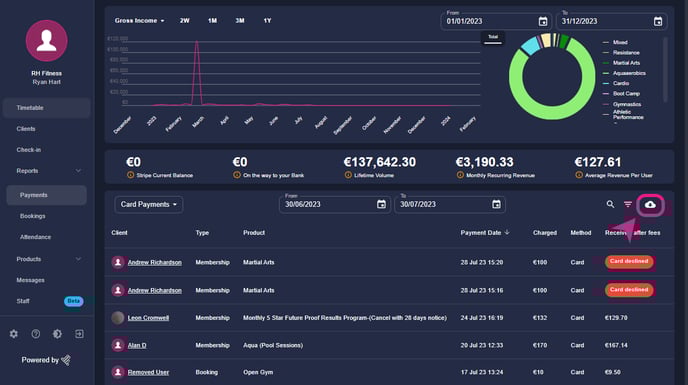This screenshot has height=385, width=688.
Task: Open the payments search magnifier
Action: click(610, 204)
